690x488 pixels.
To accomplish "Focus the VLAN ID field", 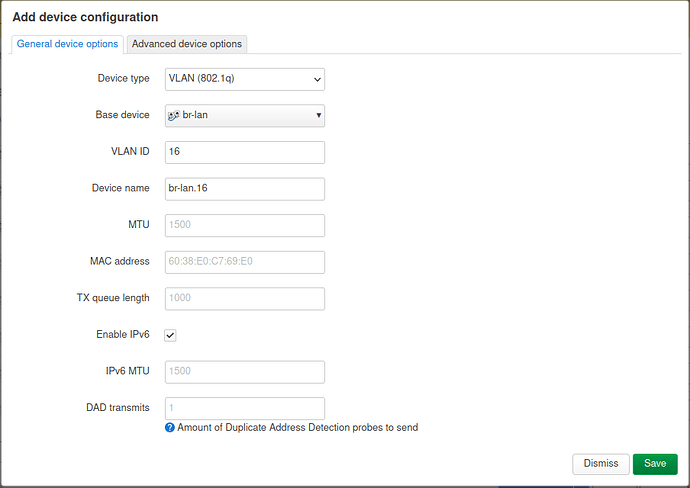I will pyautogui.click(x=245, y=152).
